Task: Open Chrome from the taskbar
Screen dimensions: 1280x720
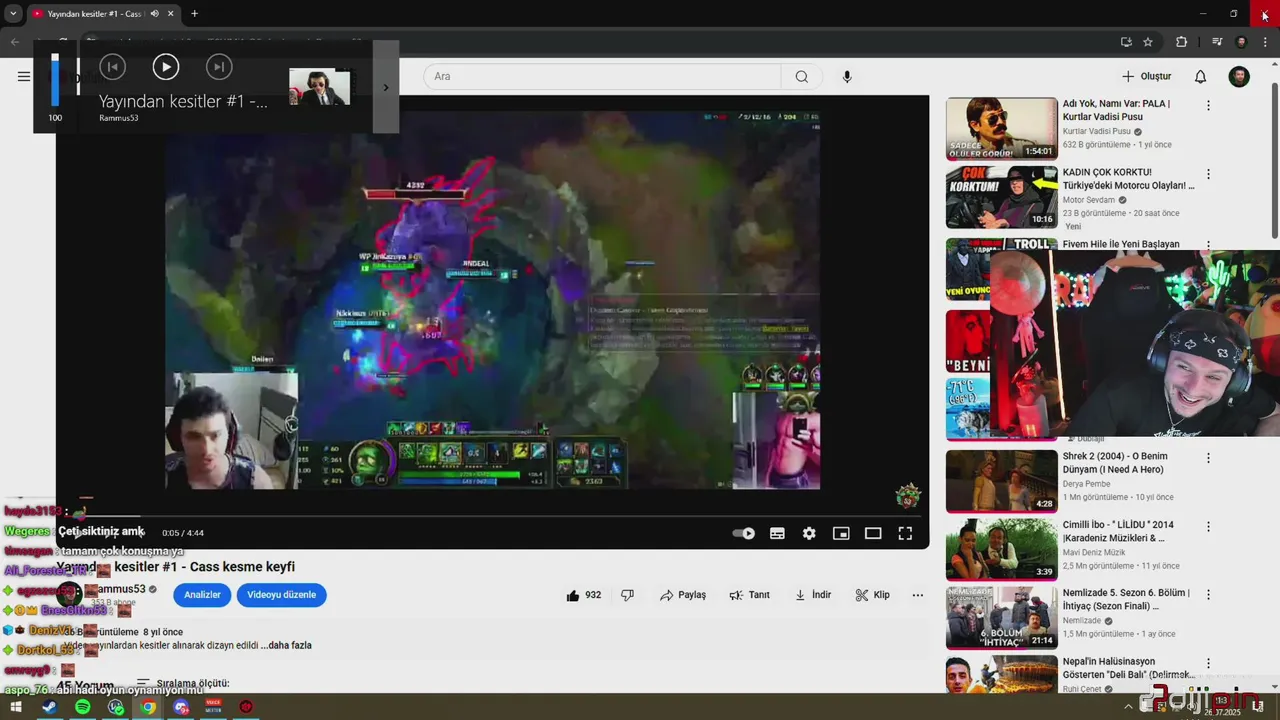Action: pyautogui.click(x=148, y=707)
